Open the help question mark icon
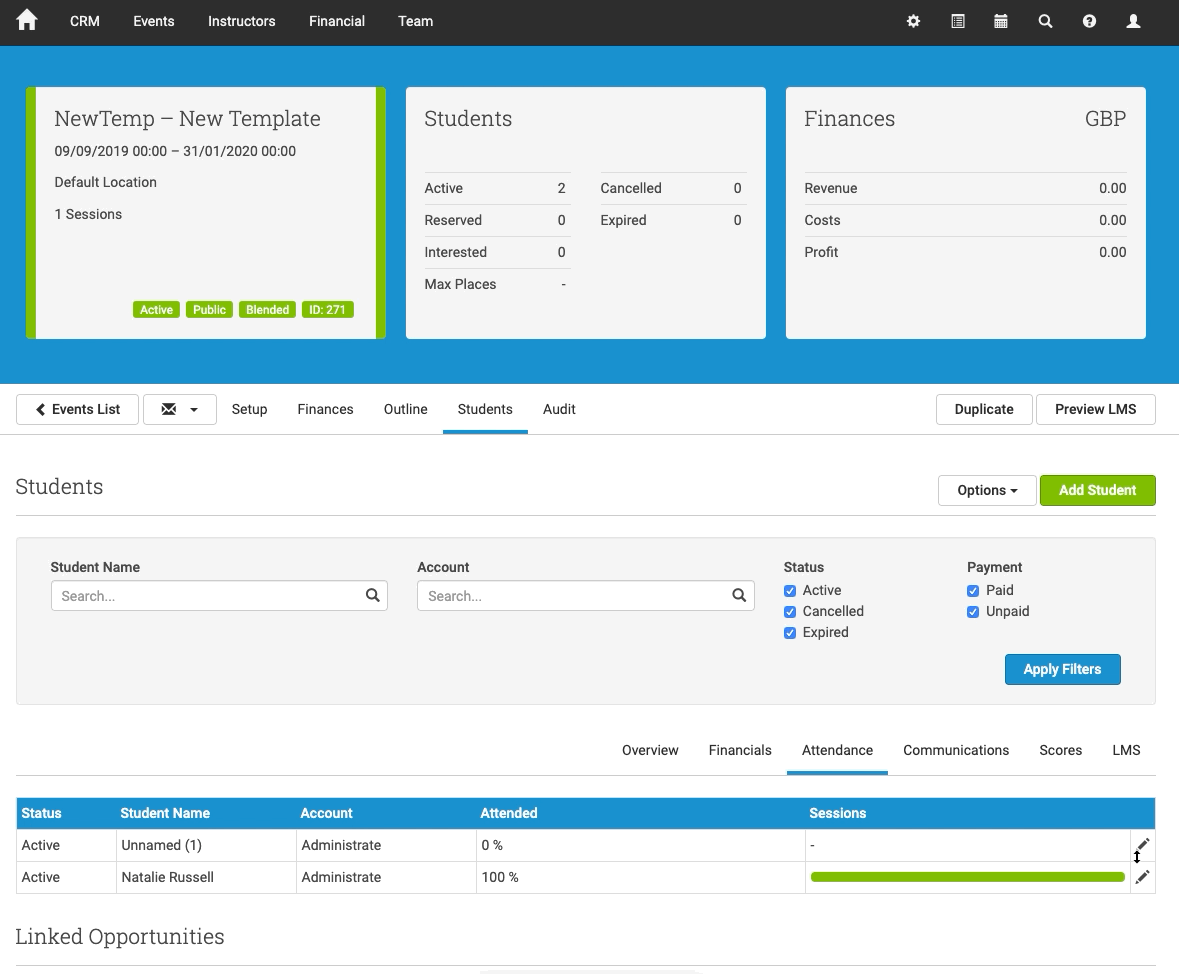 pos(1089,21)
